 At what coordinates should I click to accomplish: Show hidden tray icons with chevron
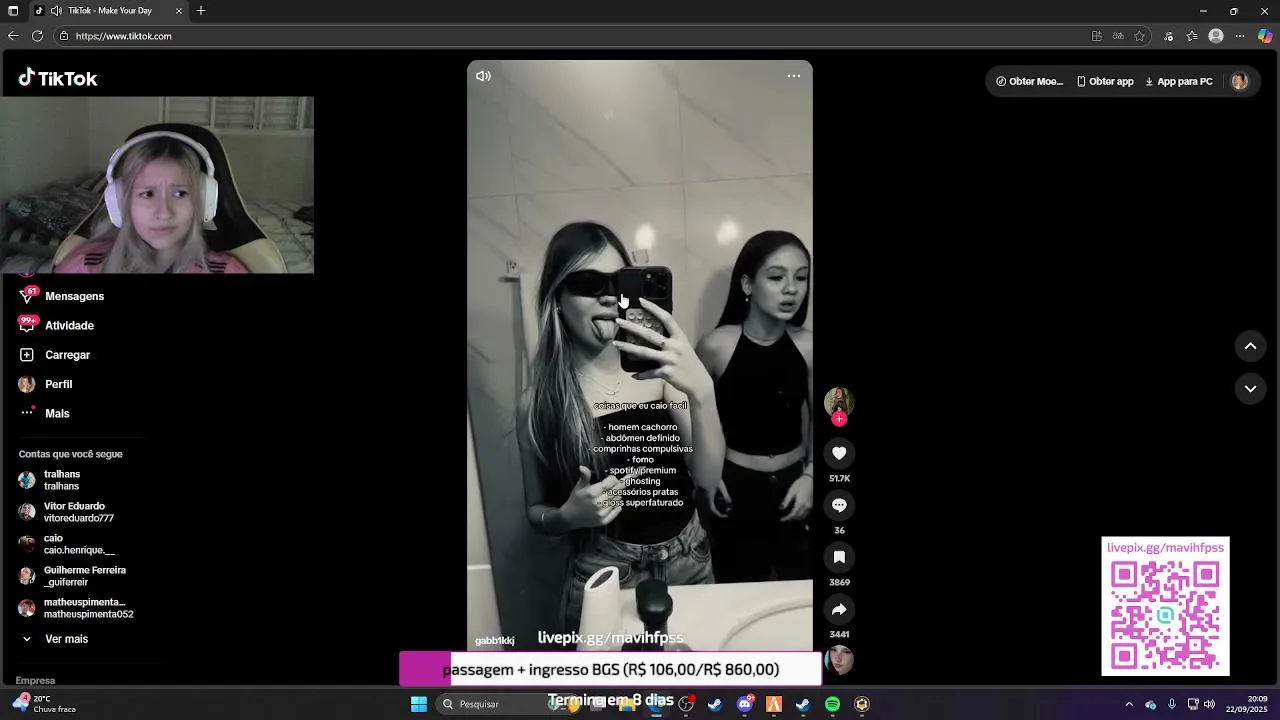1129,704
